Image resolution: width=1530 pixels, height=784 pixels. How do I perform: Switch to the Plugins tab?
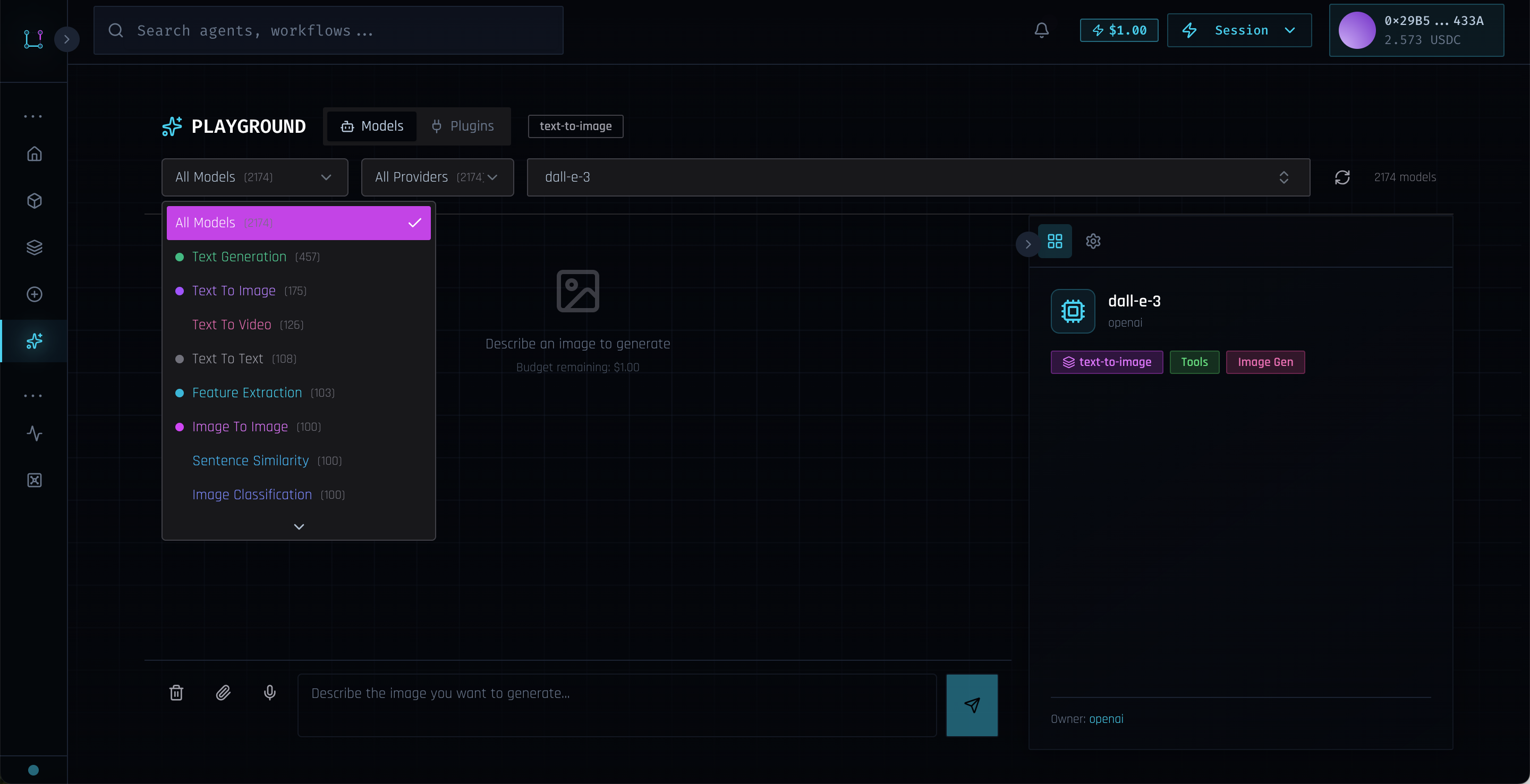(463, 126)
